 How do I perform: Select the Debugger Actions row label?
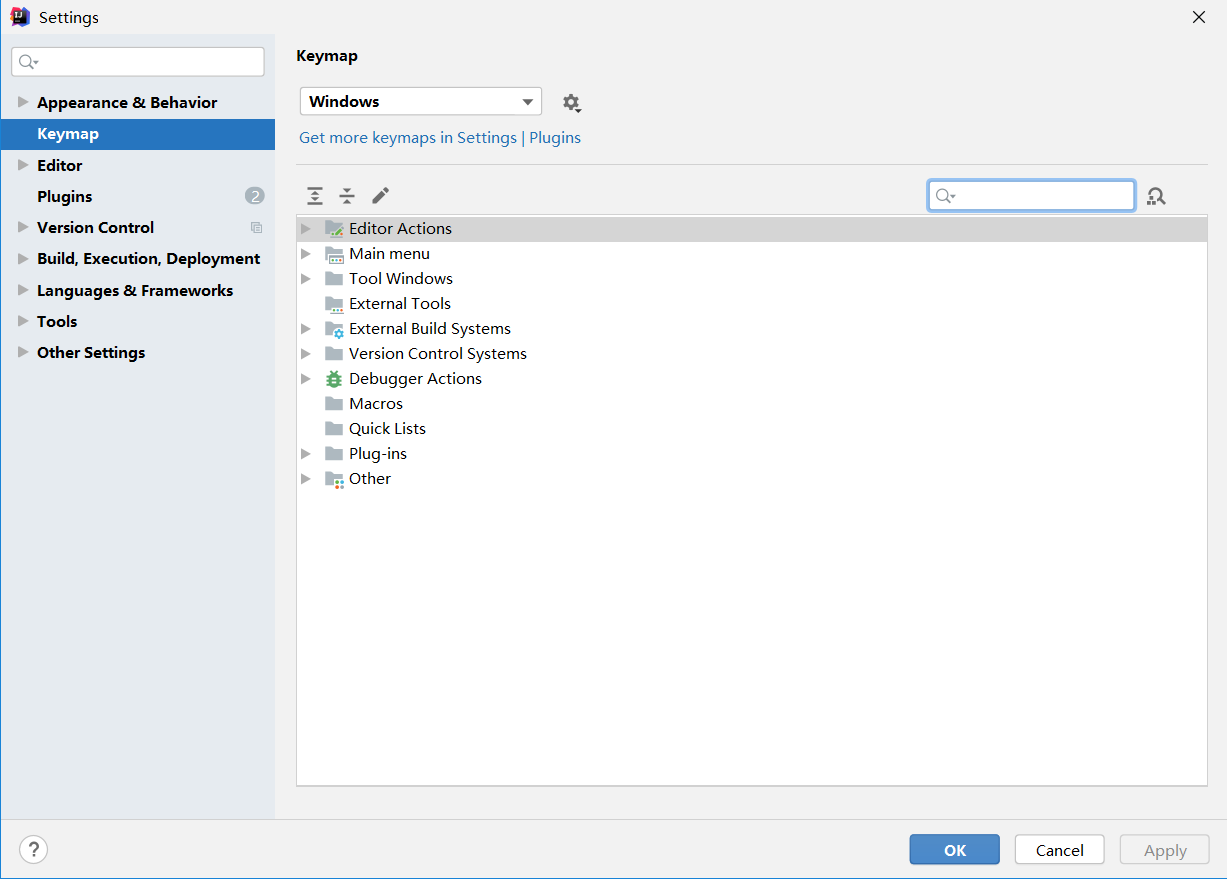(x=415, y=378)
